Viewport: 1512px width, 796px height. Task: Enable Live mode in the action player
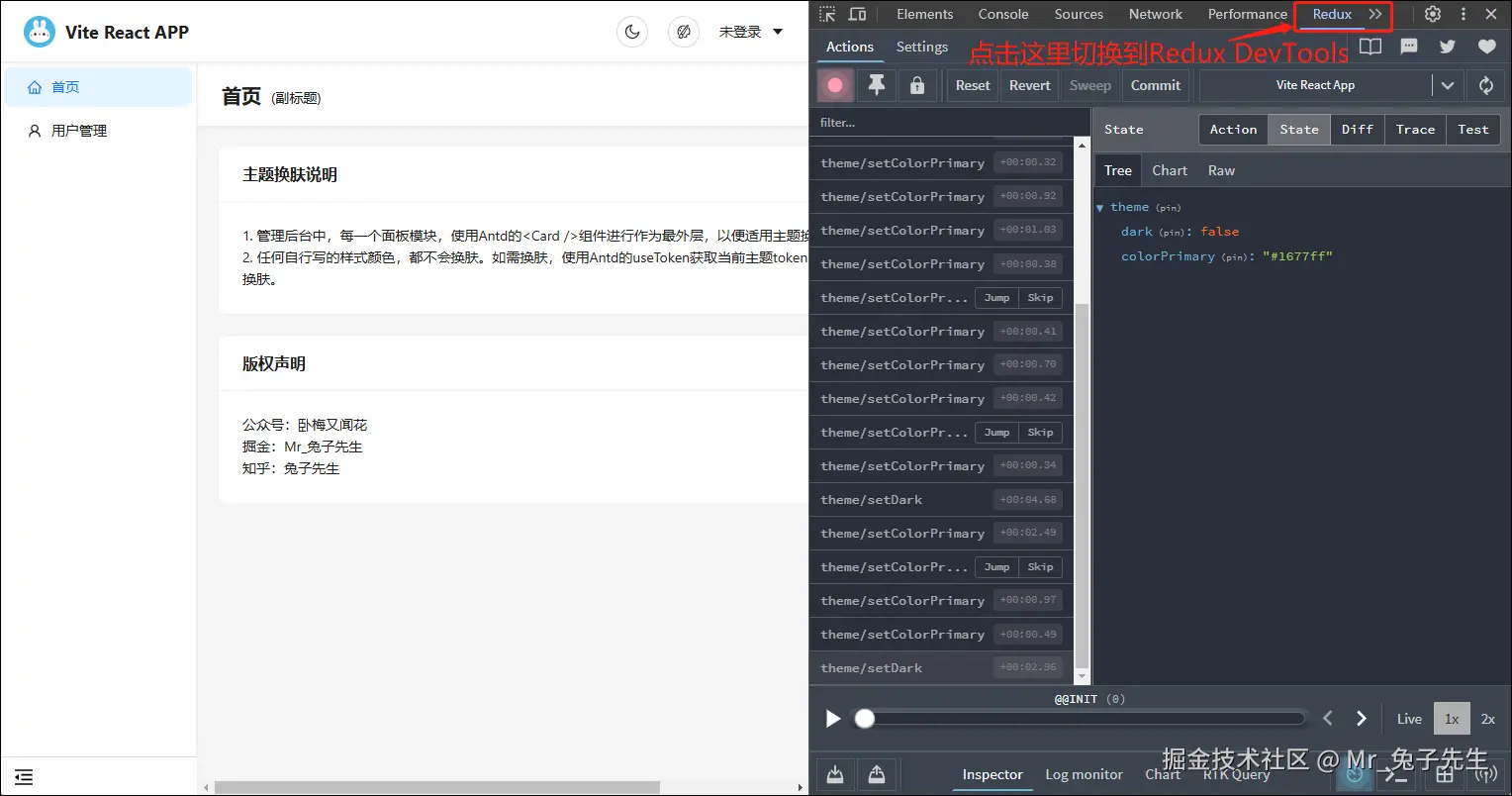pos(1408,718)
